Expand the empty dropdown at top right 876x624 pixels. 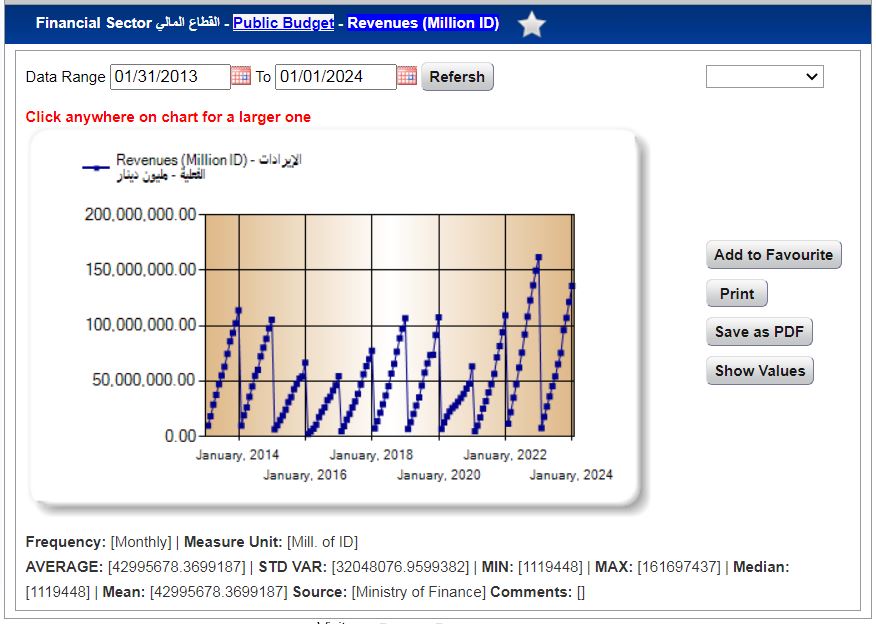pos(764,77)
